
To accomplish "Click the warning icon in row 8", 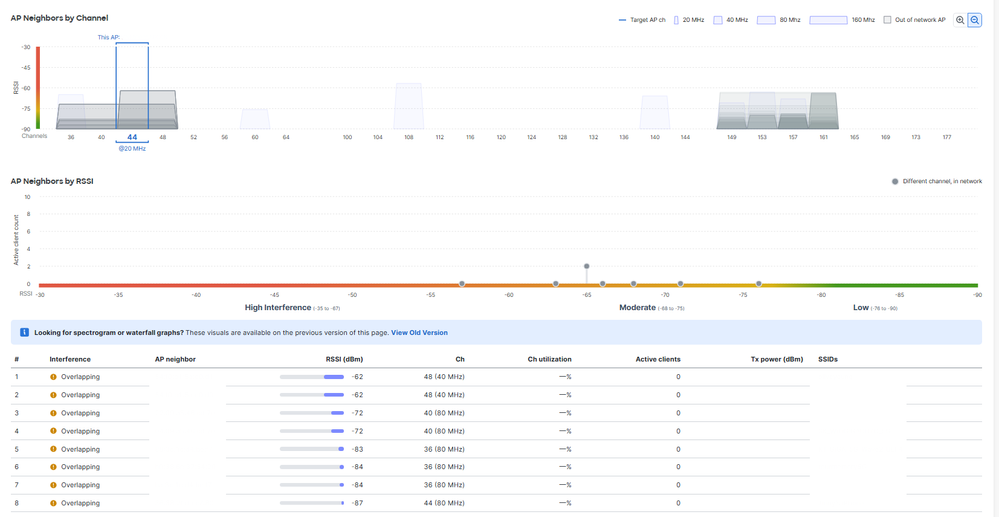I will (x=54, y=503).
